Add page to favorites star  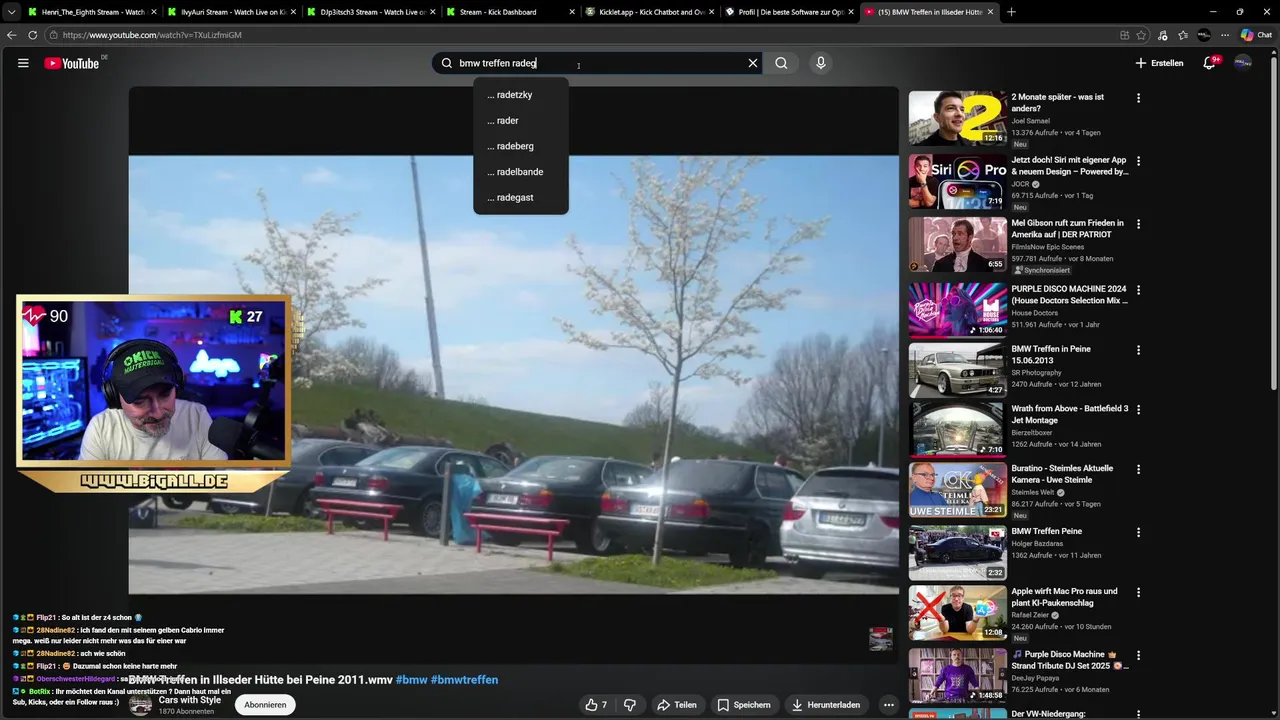pos(1141,35)
